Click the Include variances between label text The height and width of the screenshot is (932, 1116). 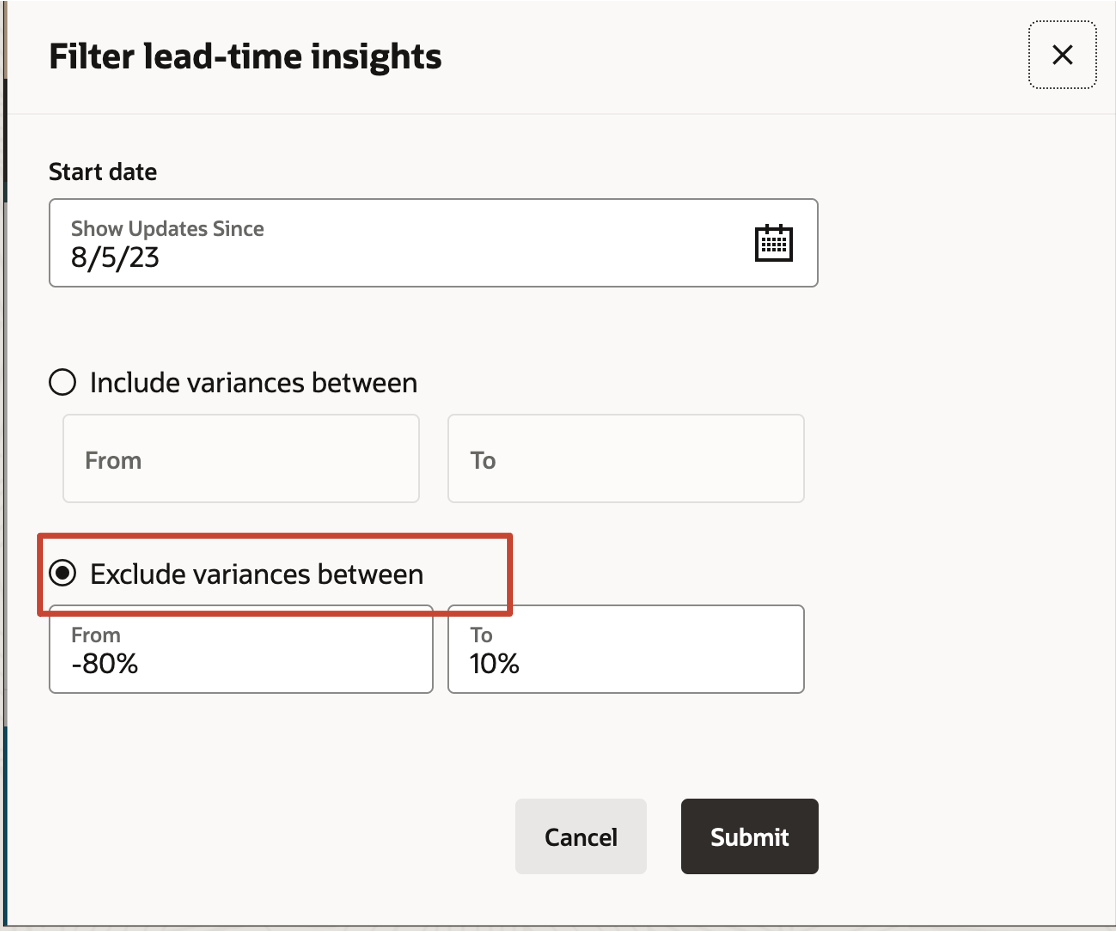[x=253, y=383]
